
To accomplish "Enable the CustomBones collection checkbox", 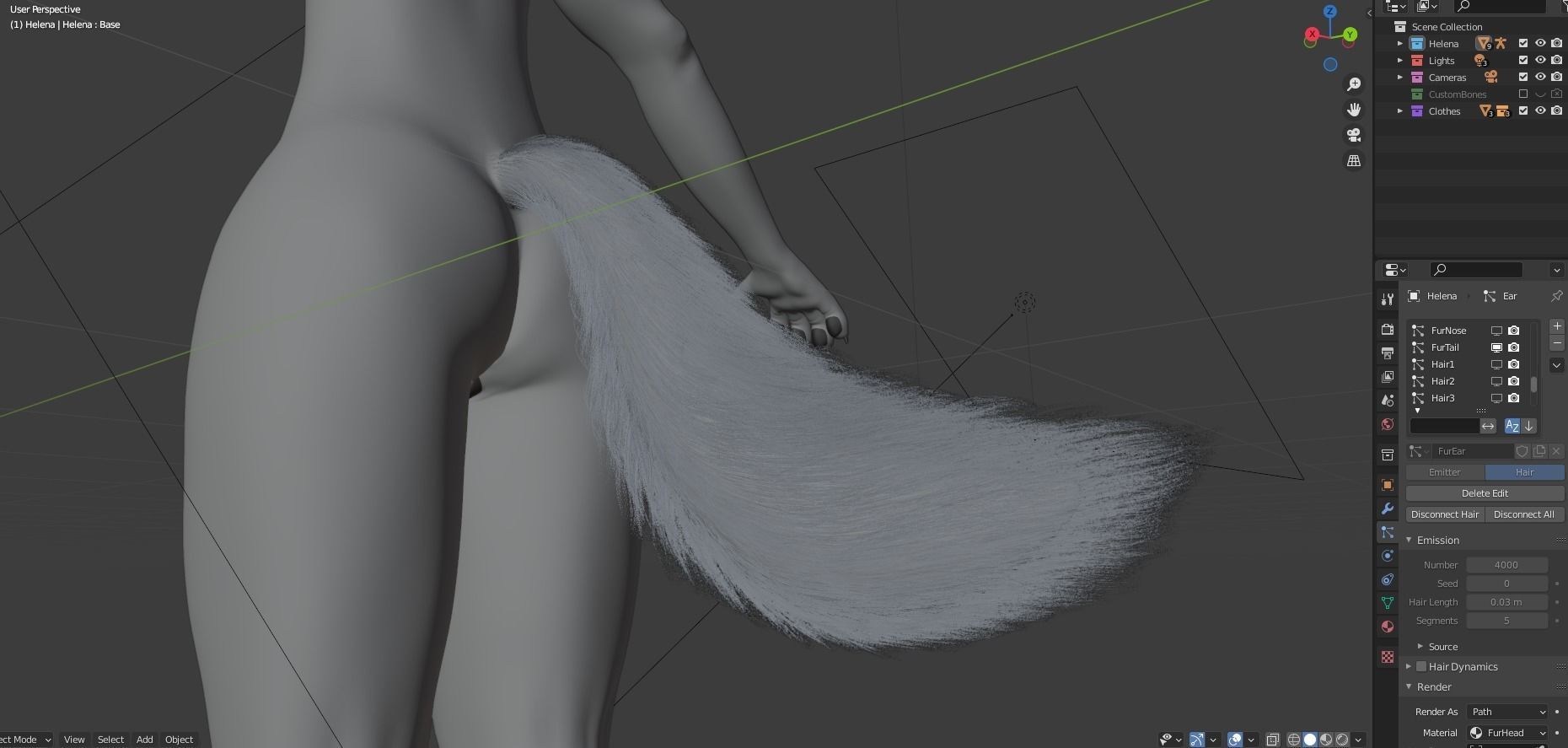I will coord(1523,94).
